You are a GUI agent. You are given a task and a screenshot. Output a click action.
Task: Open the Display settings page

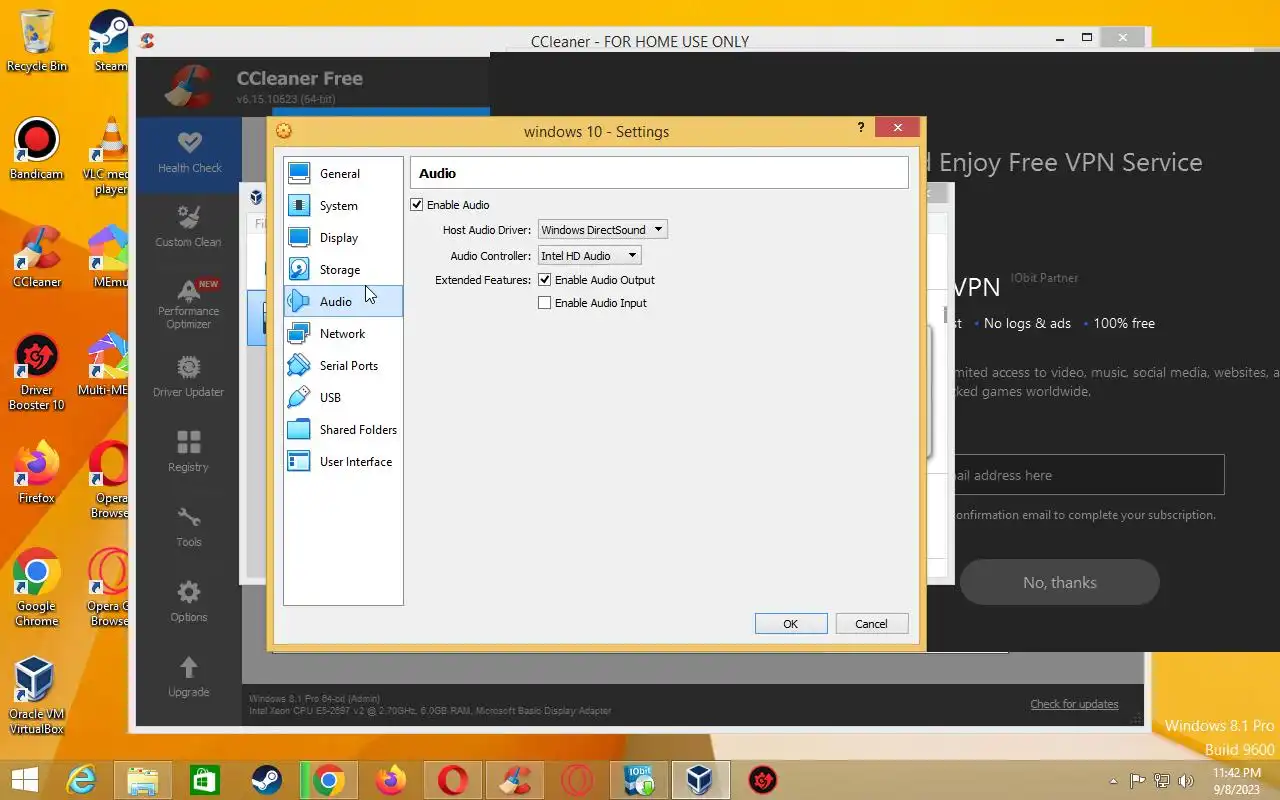click(343, 238)
